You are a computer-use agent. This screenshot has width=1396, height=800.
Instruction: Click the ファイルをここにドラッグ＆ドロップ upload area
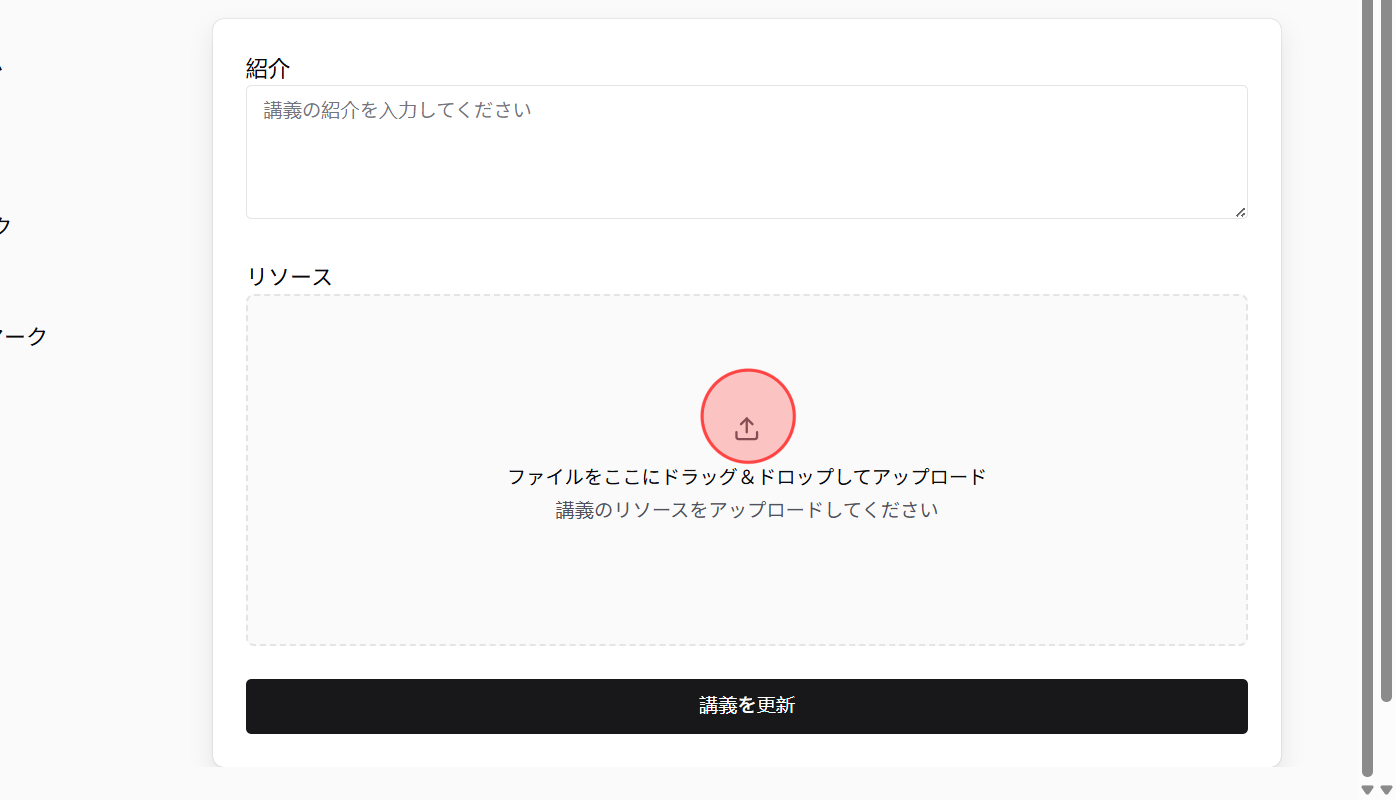pyautogui.click(x=747, y=476)
